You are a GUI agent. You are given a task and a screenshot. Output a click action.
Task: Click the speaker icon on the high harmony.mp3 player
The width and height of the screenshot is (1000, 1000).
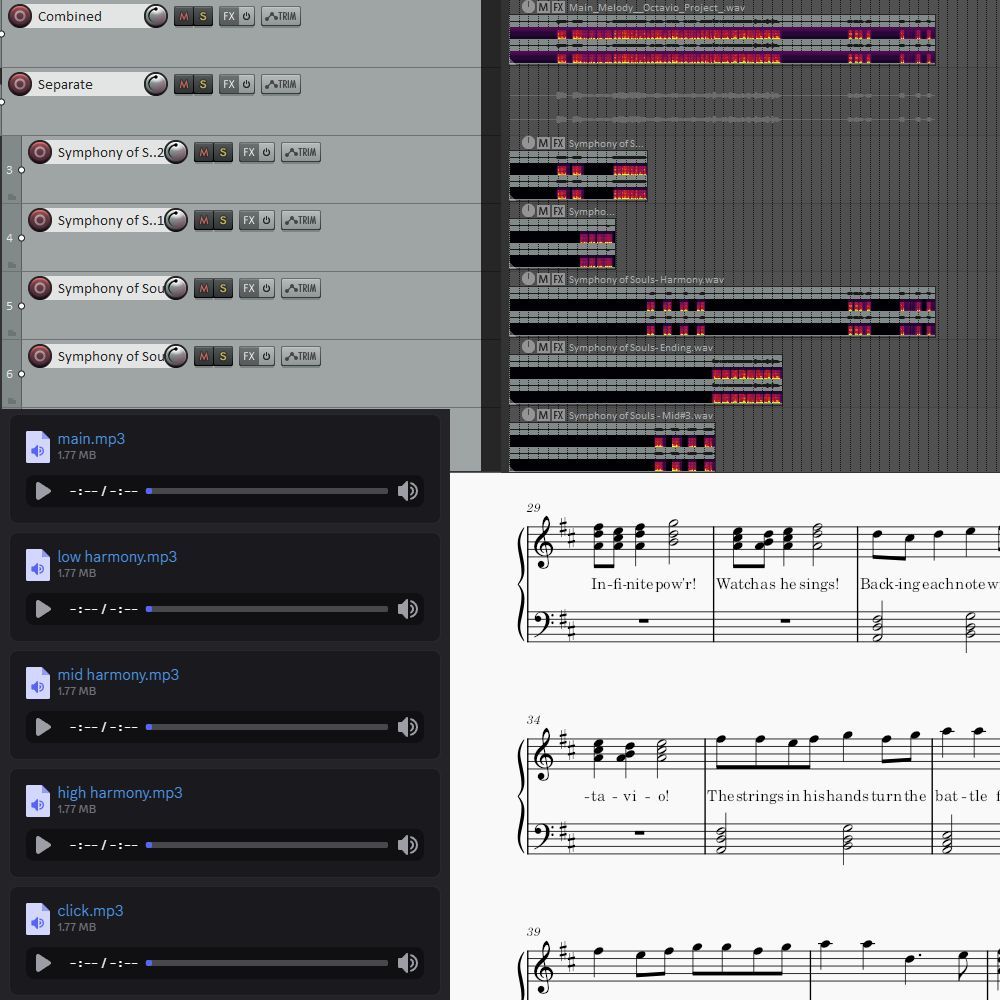click(408, 845)
